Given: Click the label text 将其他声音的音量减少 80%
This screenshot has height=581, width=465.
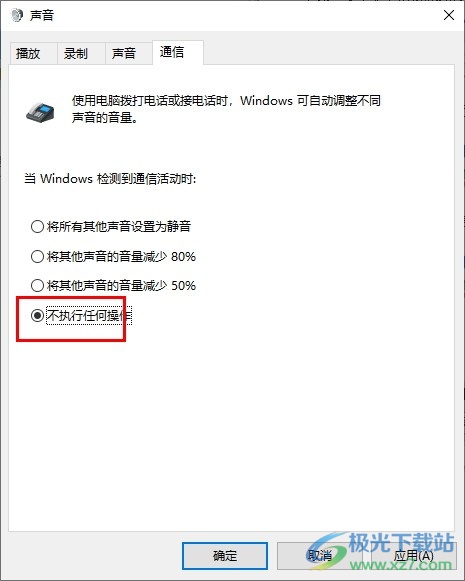Looking at the screenshot, I should (x=121, y=256).
